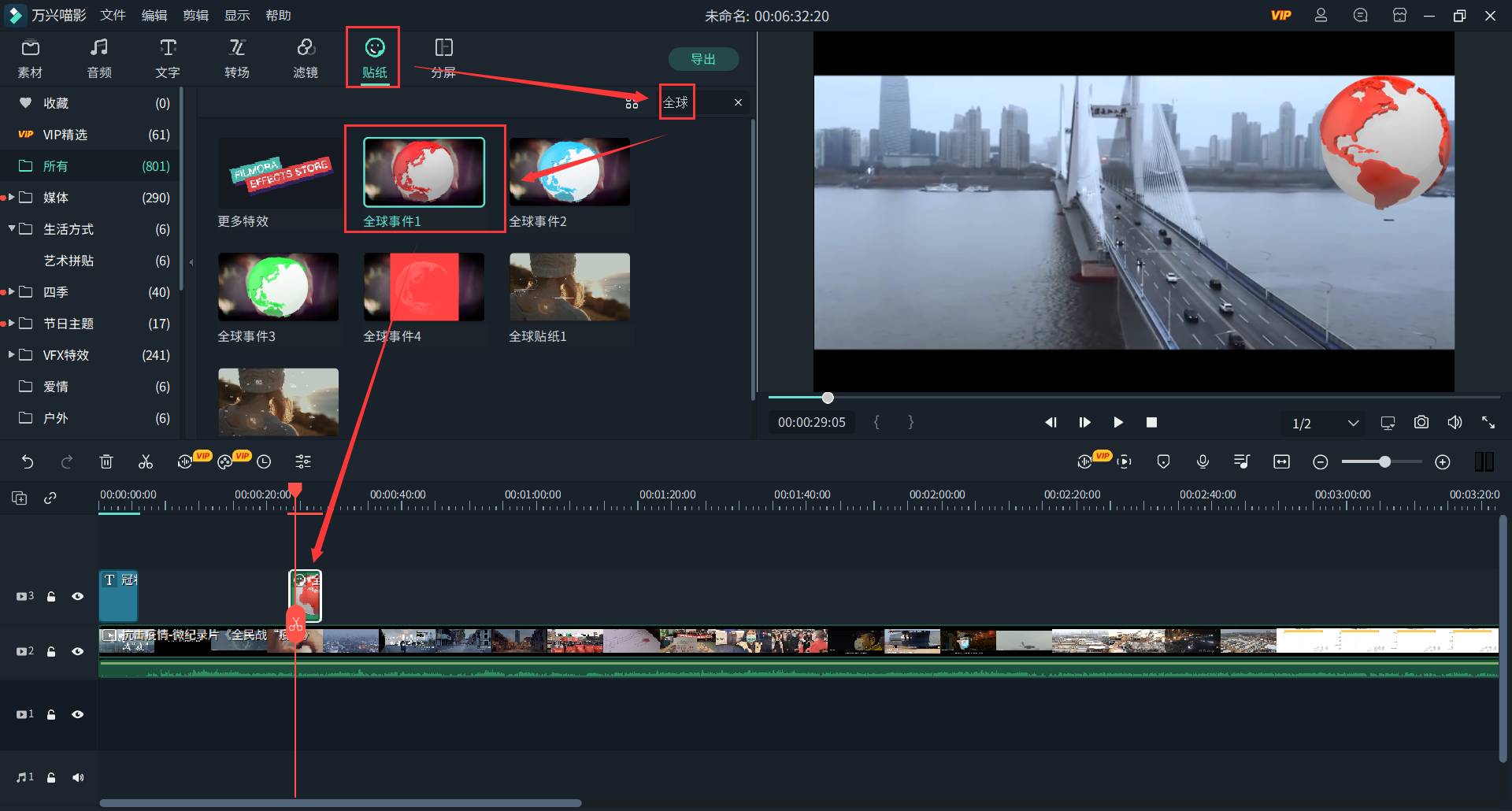Image resolution: width=1512 pixels, height=811 pixels.
Task: Switch to the 转场 tab
Action: click(x=236, y=59)
